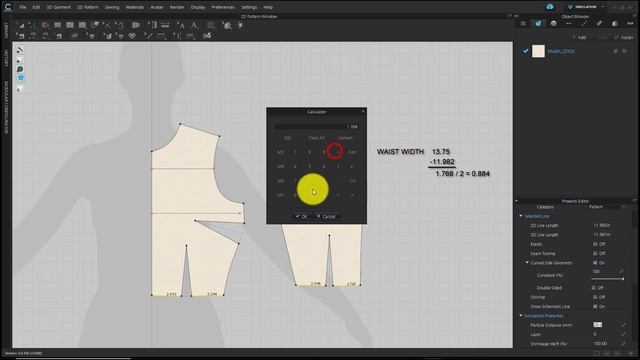Select the large 'A' text annotation tool

coord(194,25)
